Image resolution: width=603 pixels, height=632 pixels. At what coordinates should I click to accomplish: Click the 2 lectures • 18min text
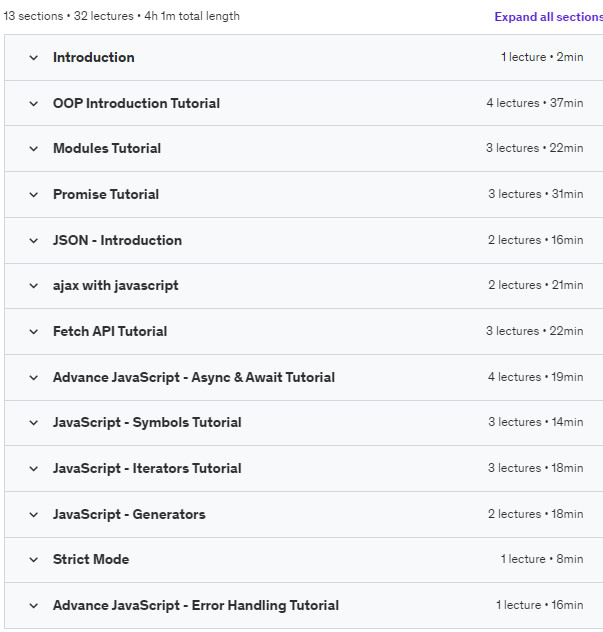coord(536,514)
